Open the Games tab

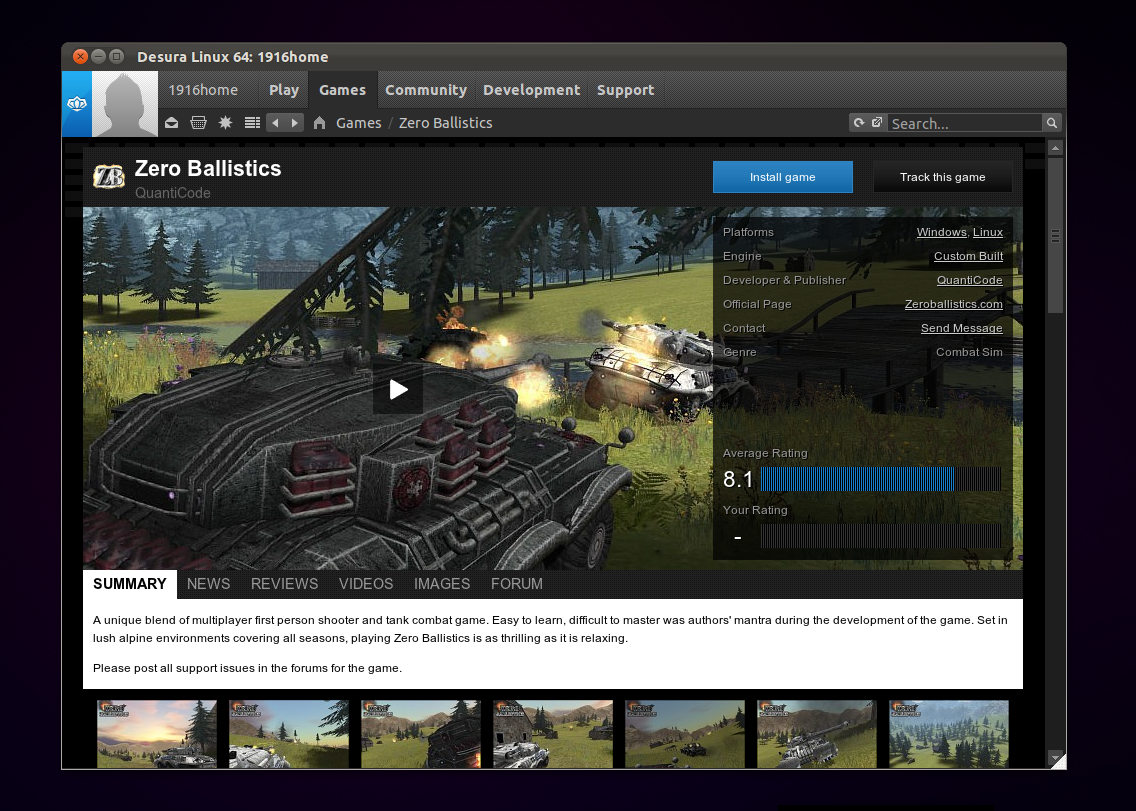pyautogui.click(x=343, y=90)
